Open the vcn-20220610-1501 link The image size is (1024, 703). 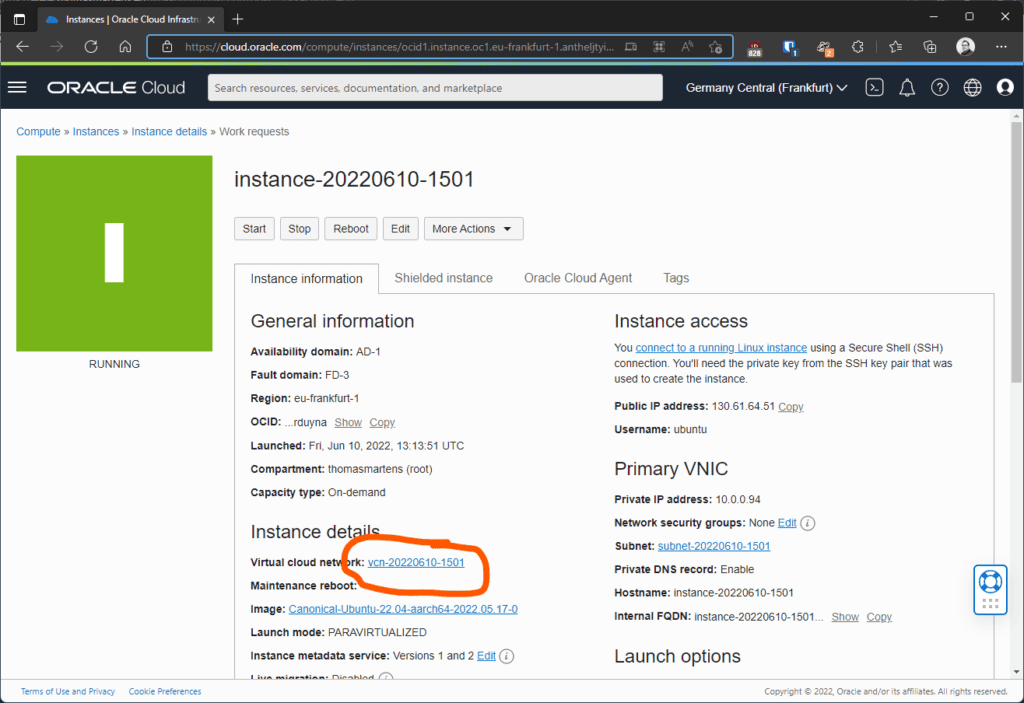[x=416, y=562]
